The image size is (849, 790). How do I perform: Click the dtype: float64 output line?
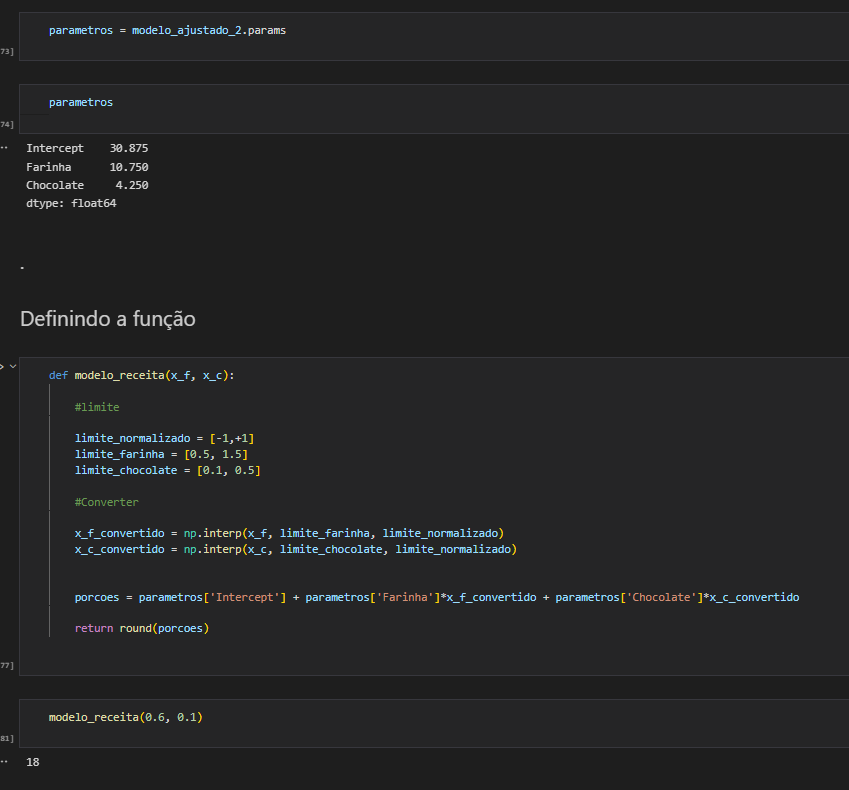(x=73, y=202)
